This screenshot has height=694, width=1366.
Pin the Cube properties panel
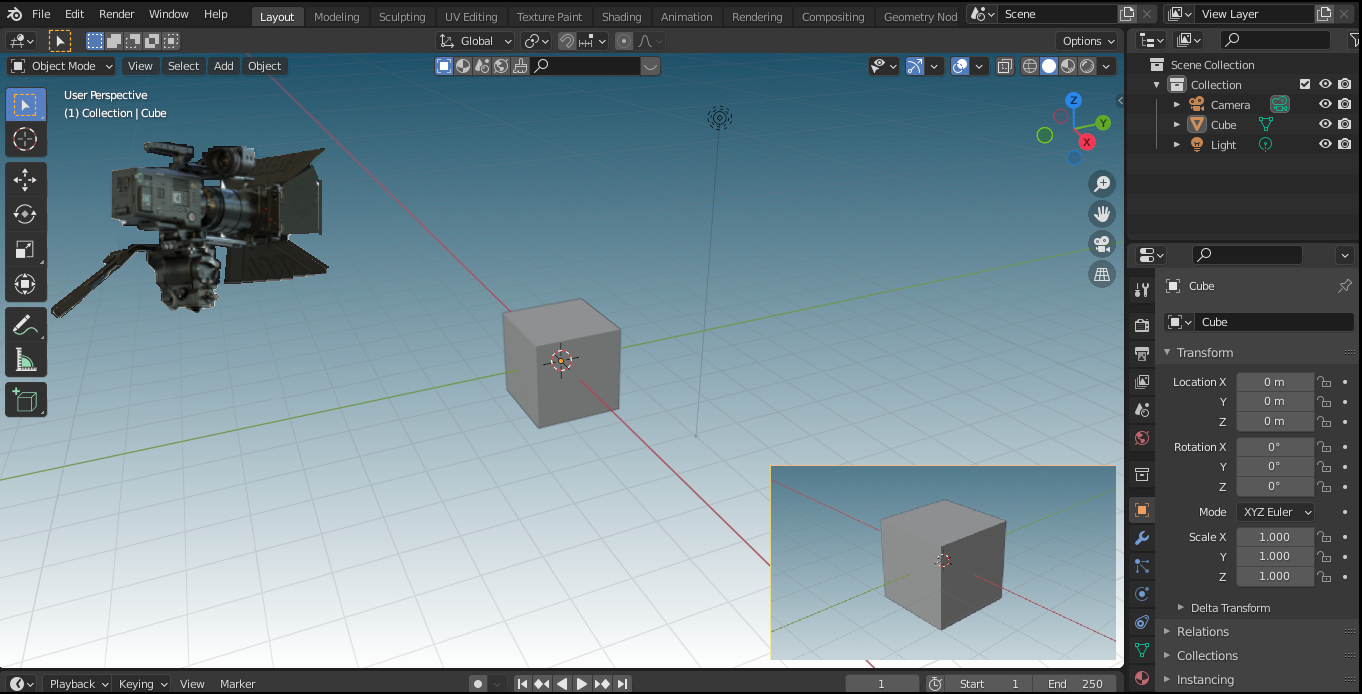click(x=1344, y=286)
